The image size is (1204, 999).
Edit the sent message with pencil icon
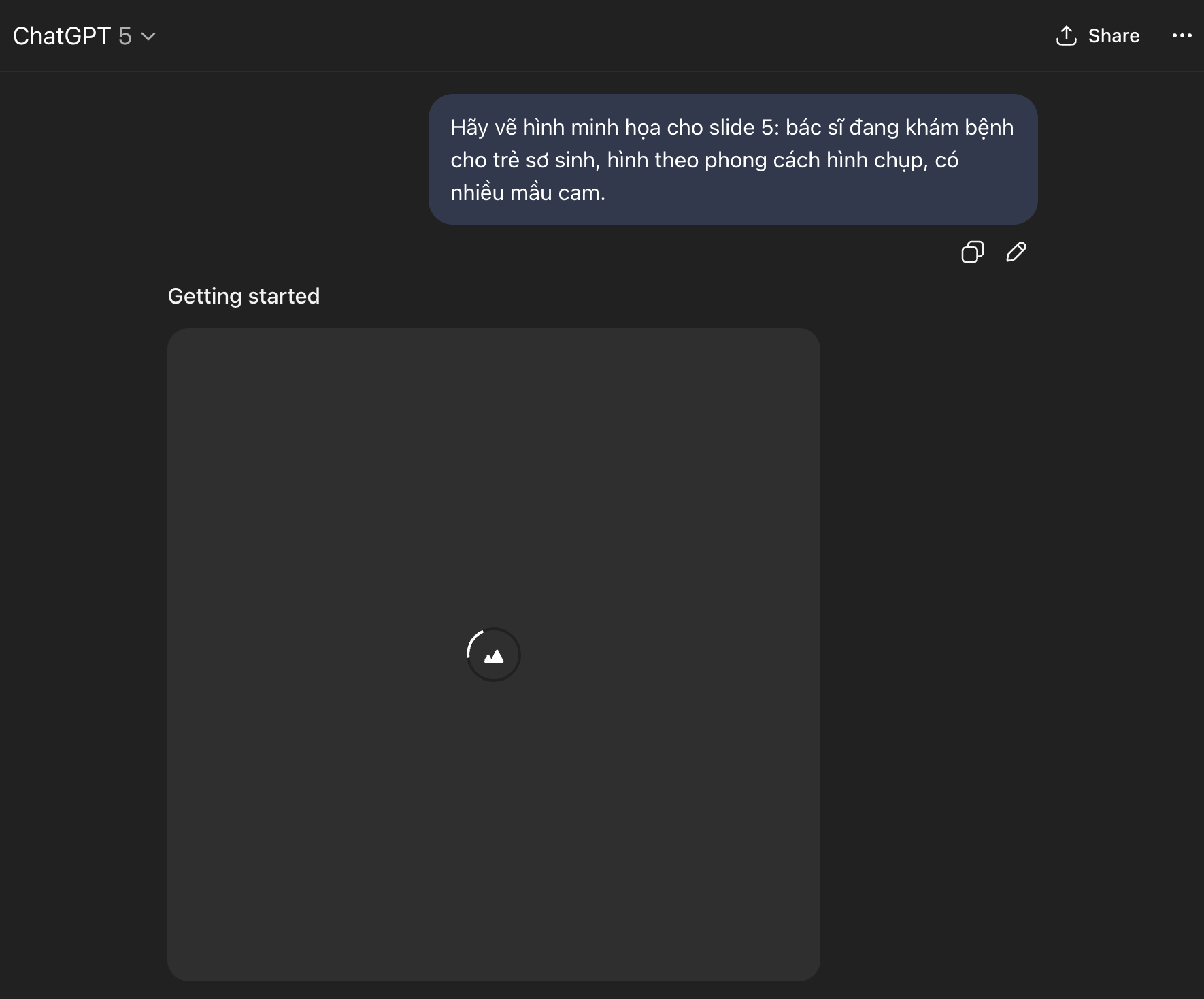(x=1016, y=252)
